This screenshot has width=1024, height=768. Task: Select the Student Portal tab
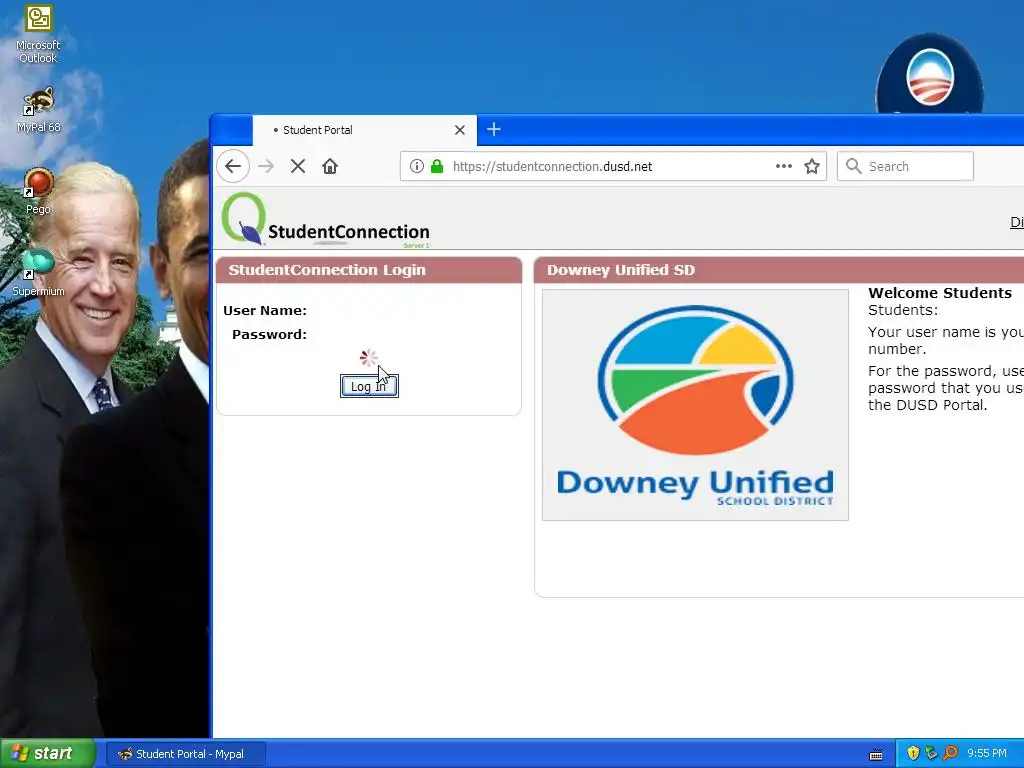pyautogui.click(x=364, y=130)
